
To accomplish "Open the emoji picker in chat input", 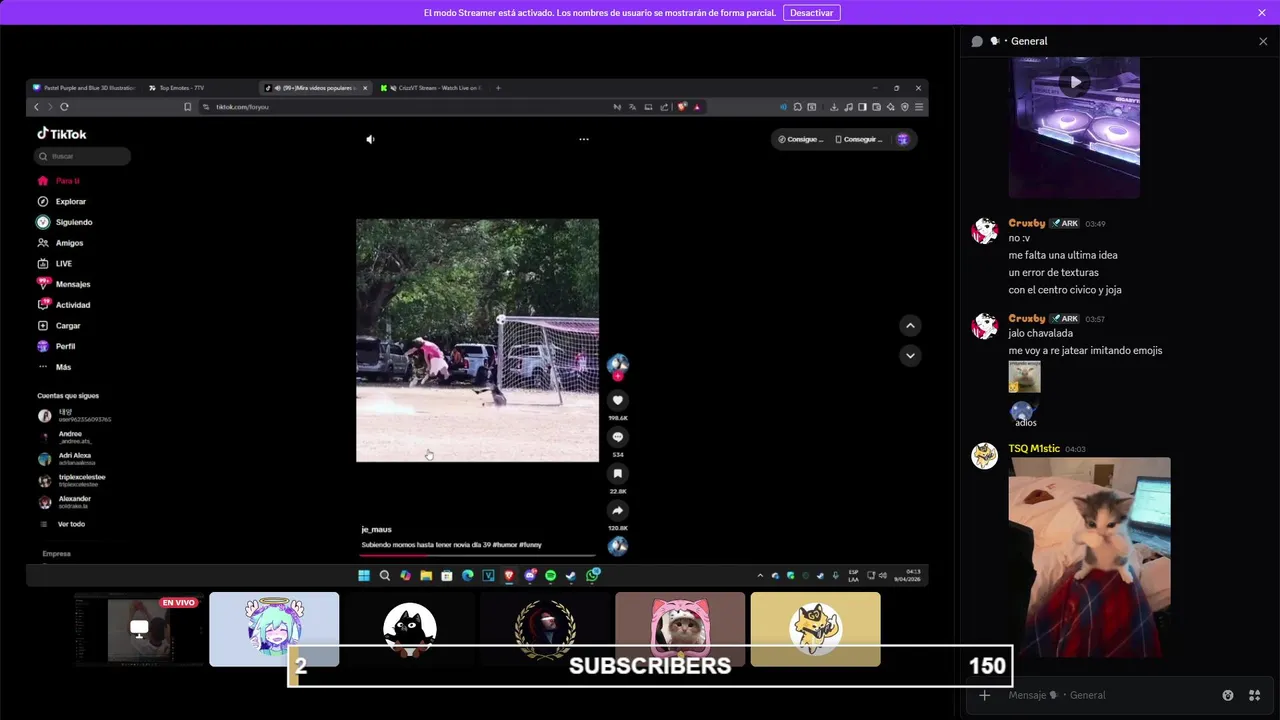I will click(x=1228, y=695).
